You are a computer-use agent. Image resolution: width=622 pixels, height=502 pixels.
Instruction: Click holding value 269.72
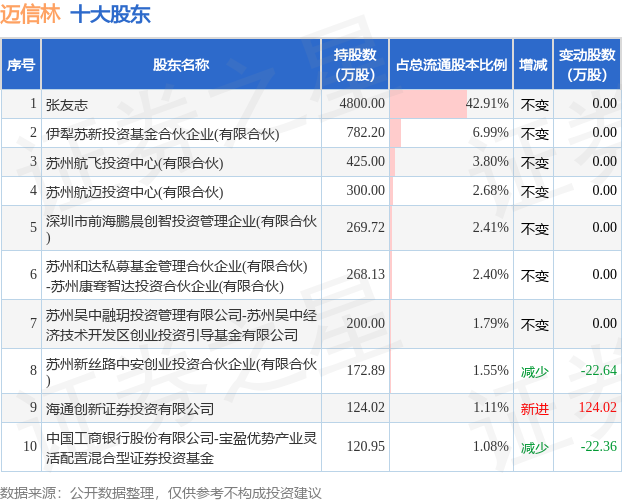[365, 227]
